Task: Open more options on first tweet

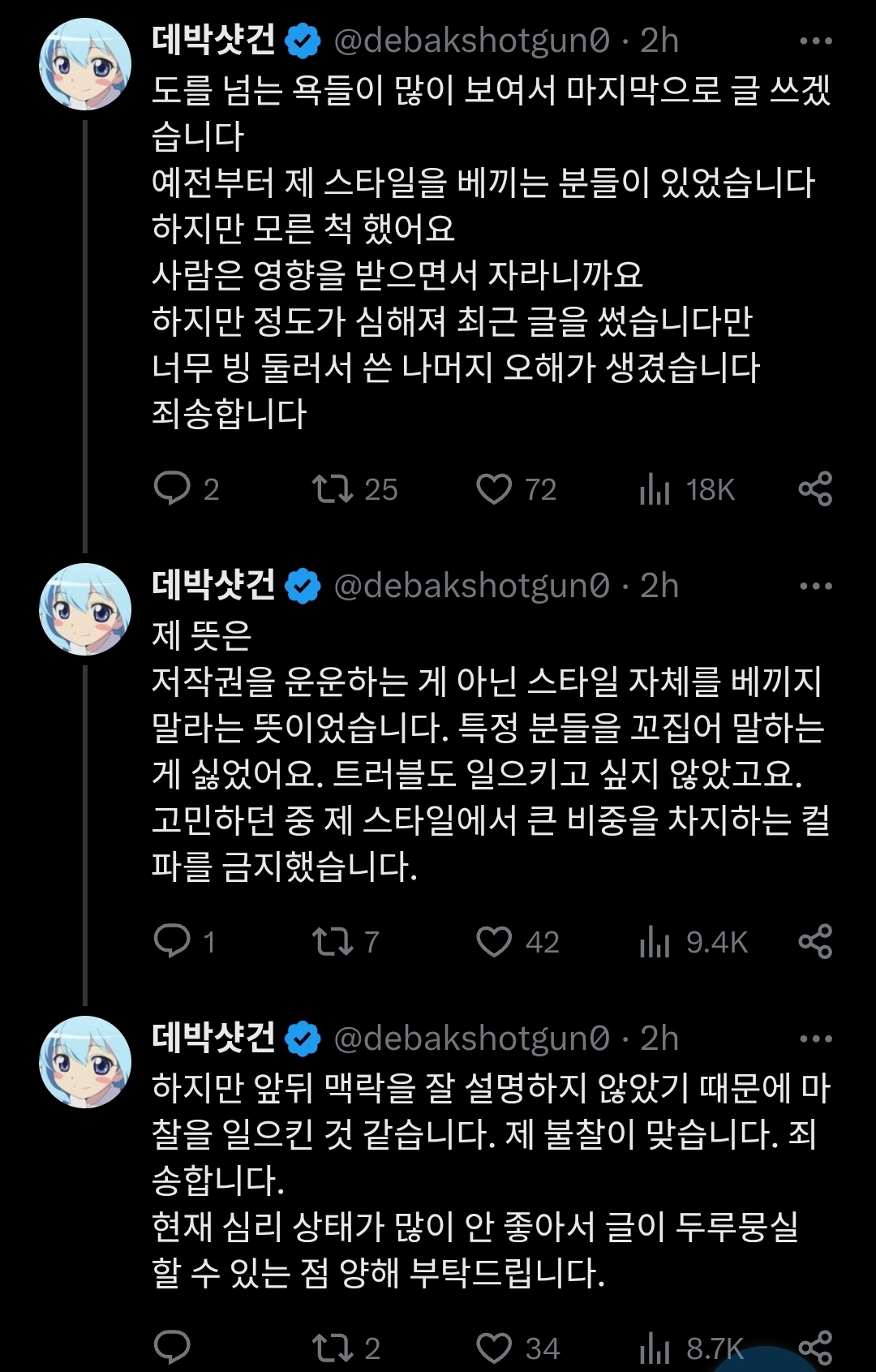Action: [x=815, y=41]
